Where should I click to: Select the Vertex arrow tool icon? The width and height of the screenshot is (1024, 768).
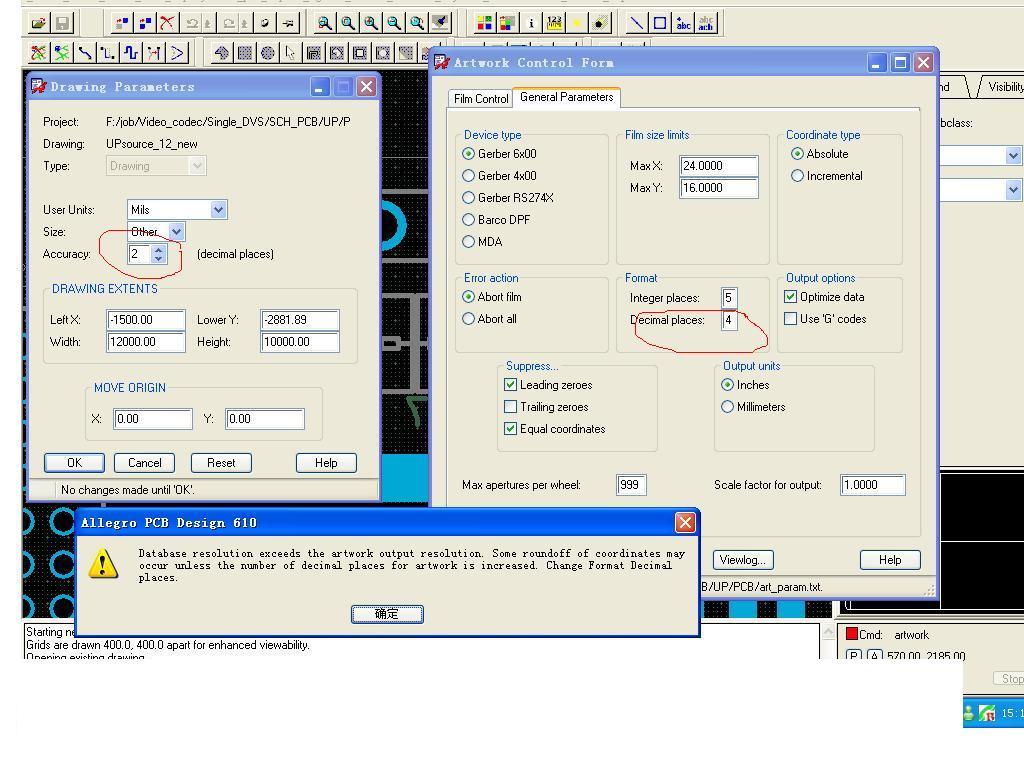[x=178, y=52]
